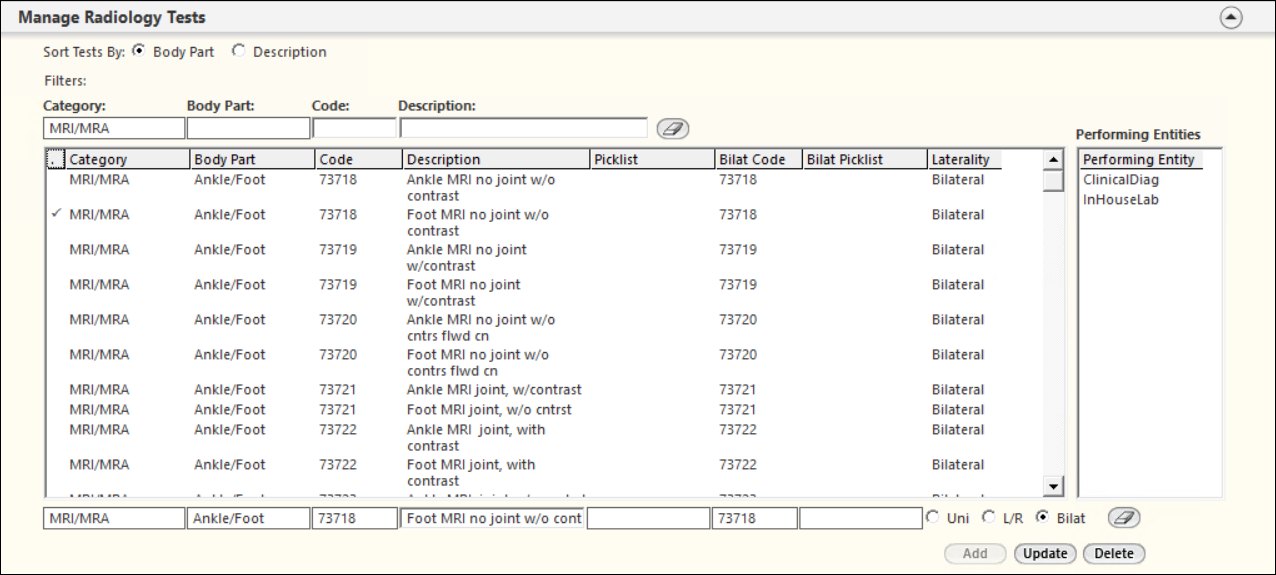Click the Bilat Code column header
The image size is (1276, 575).
coord(759,159)
